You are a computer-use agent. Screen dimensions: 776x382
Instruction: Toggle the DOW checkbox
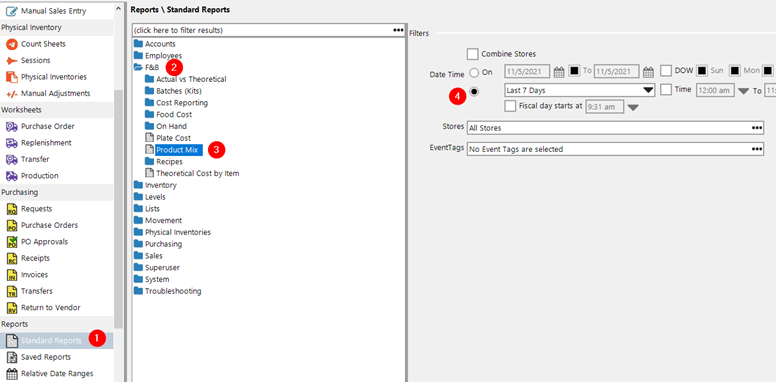click(x=666, y=71)
